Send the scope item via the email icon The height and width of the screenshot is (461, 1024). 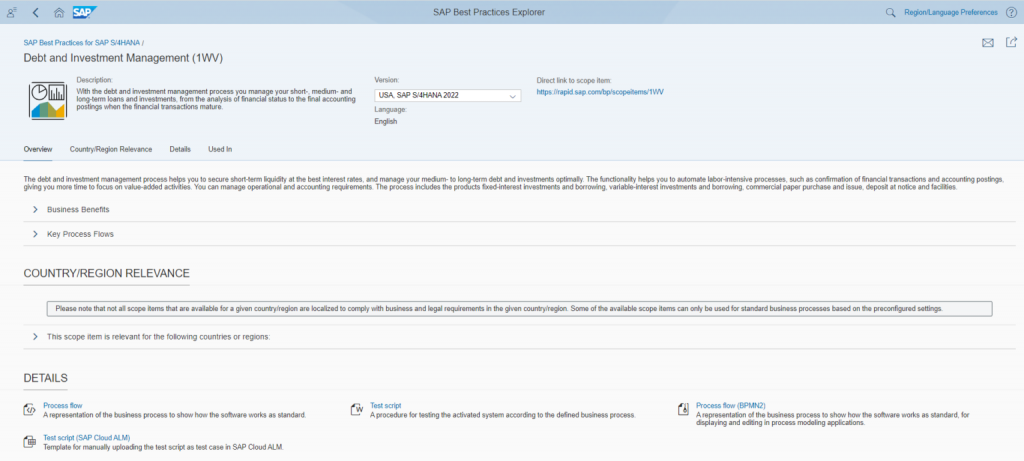click(x=987, y=43)
